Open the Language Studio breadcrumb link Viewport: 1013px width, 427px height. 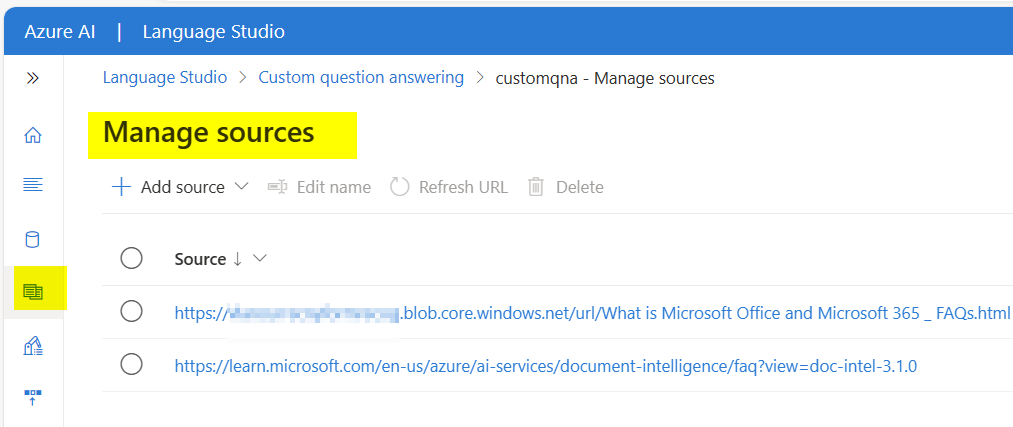pyautogui.click(x=165, y=78)
